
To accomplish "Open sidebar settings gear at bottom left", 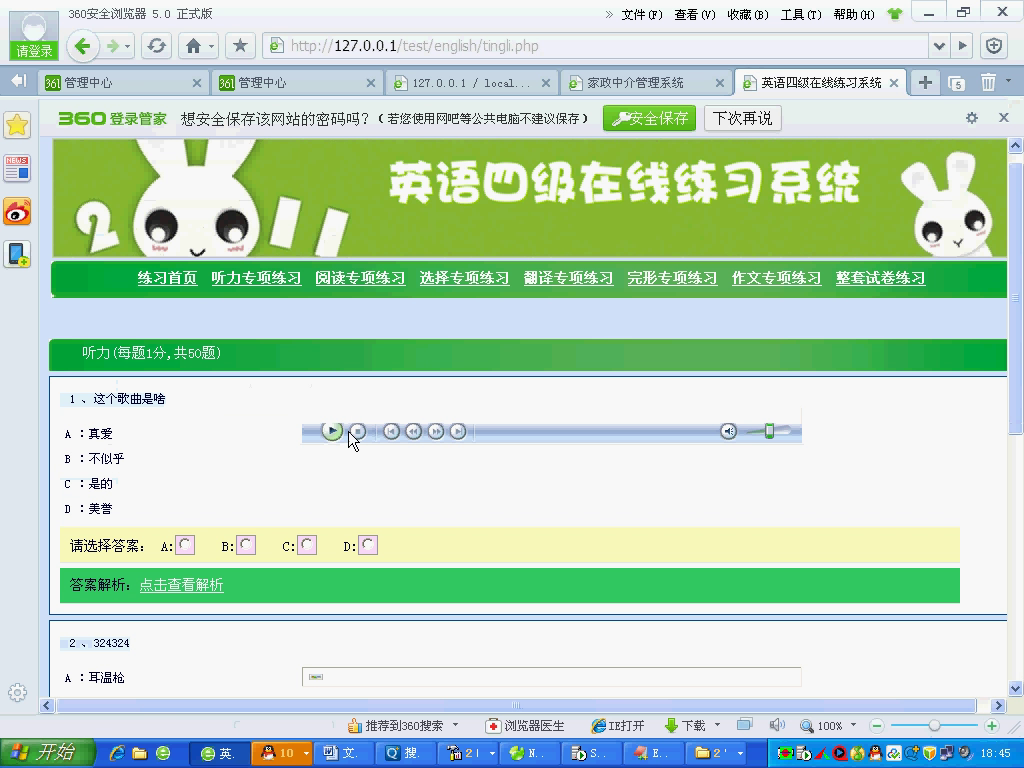I will (x=18, y=692).
